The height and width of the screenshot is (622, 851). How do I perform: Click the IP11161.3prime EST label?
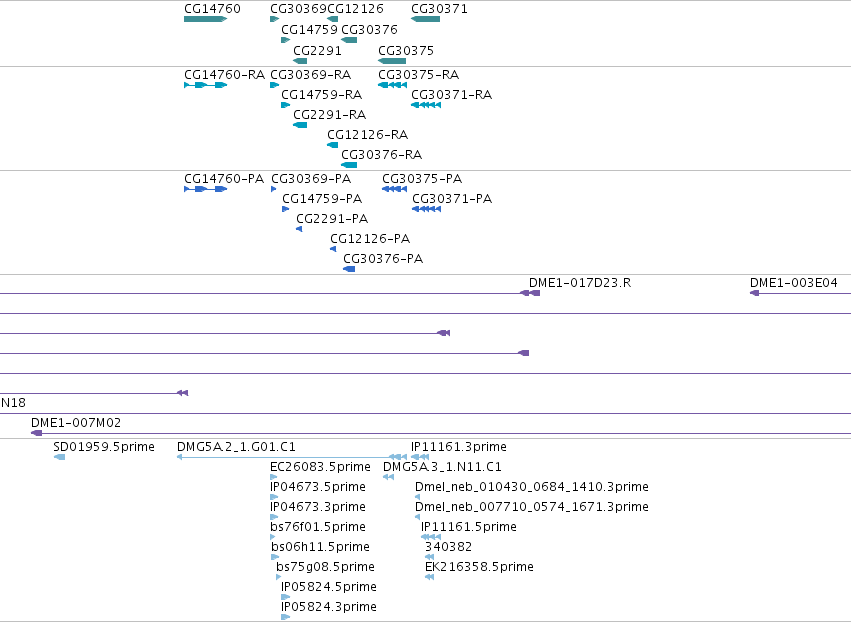click(459, 447)
